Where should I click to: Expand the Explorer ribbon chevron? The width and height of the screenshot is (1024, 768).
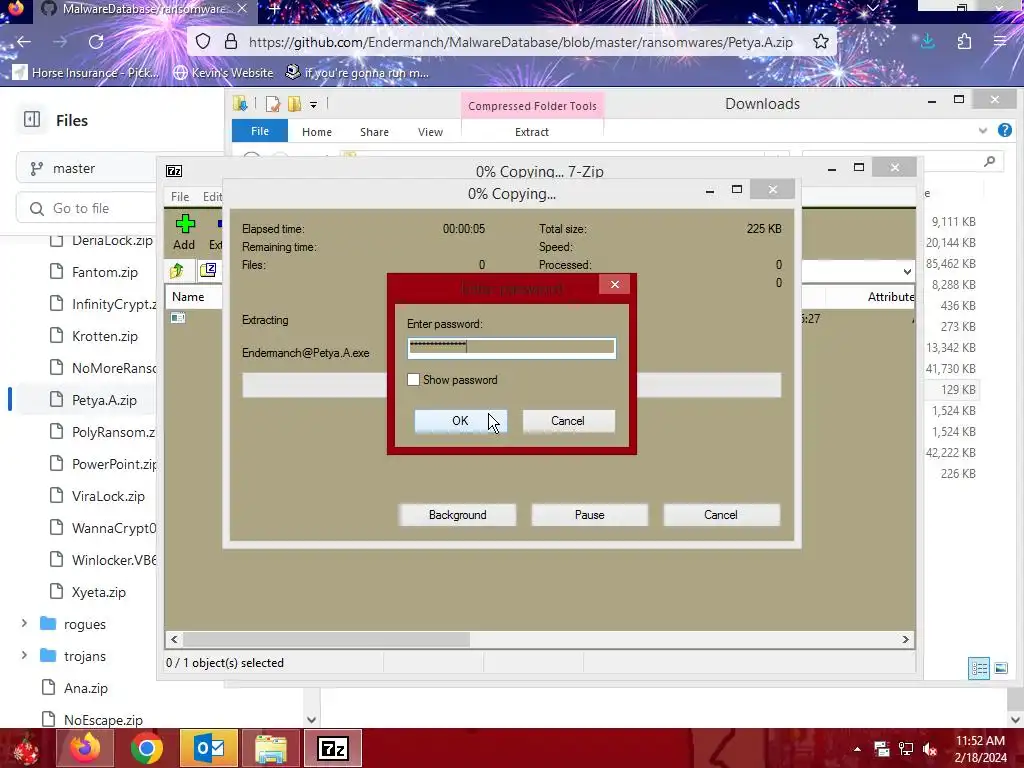pyautogui.click(x=982, y=131)
